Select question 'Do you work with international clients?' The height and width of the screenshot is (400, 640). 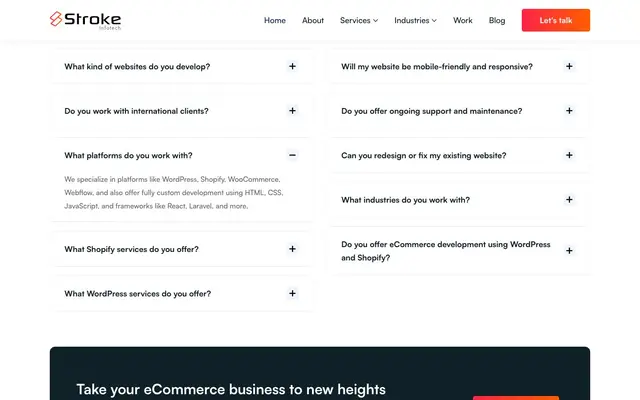click(136, 111)
